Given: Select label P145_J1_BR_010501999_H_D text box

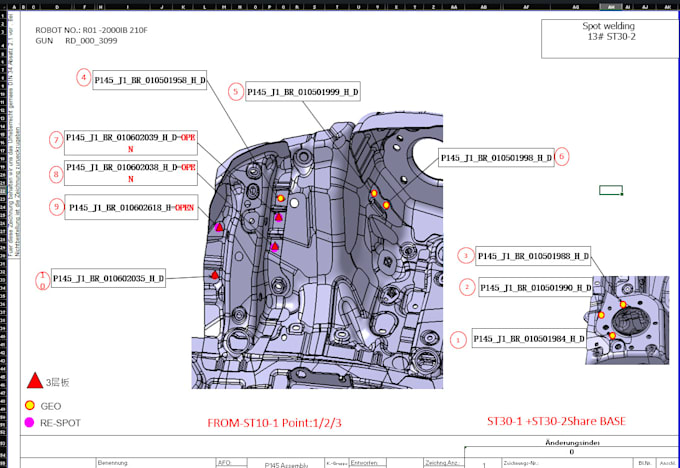Looking at the screenshot, I should point(303,92).
